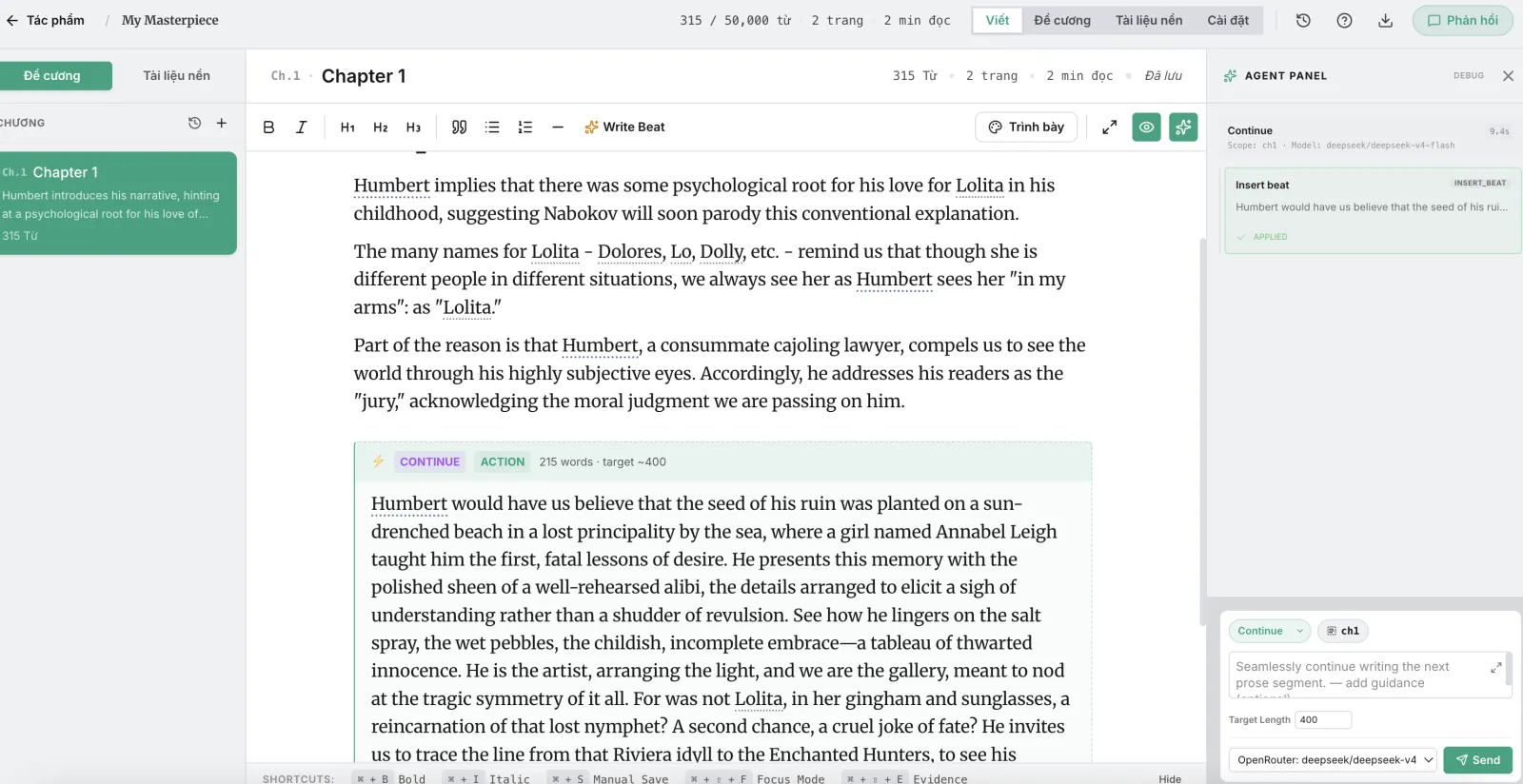Viewport: 1523px width, 784px height.
Task: Open Tài liệu nền top tab
Action: [1149, 20]
